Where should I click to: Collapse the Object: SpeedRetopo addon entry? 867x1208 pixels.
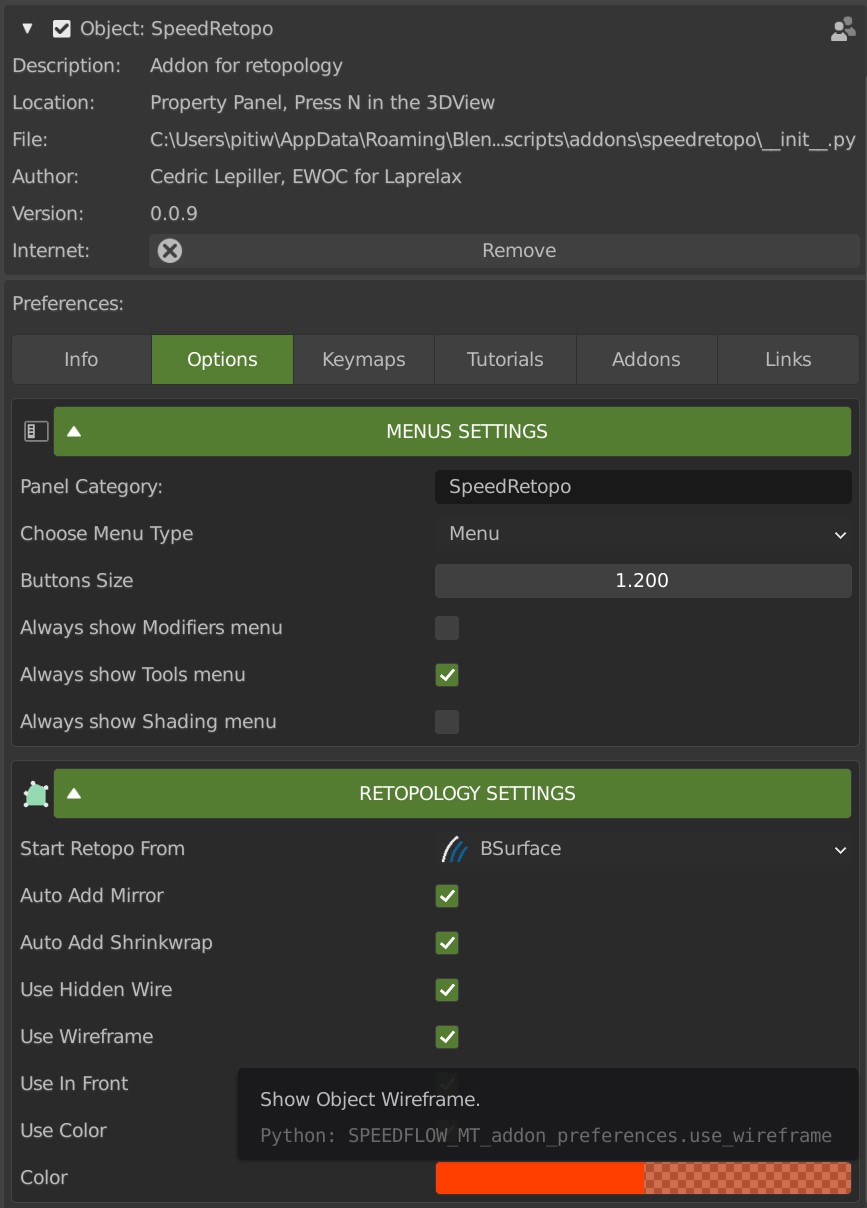click(27, 29)
